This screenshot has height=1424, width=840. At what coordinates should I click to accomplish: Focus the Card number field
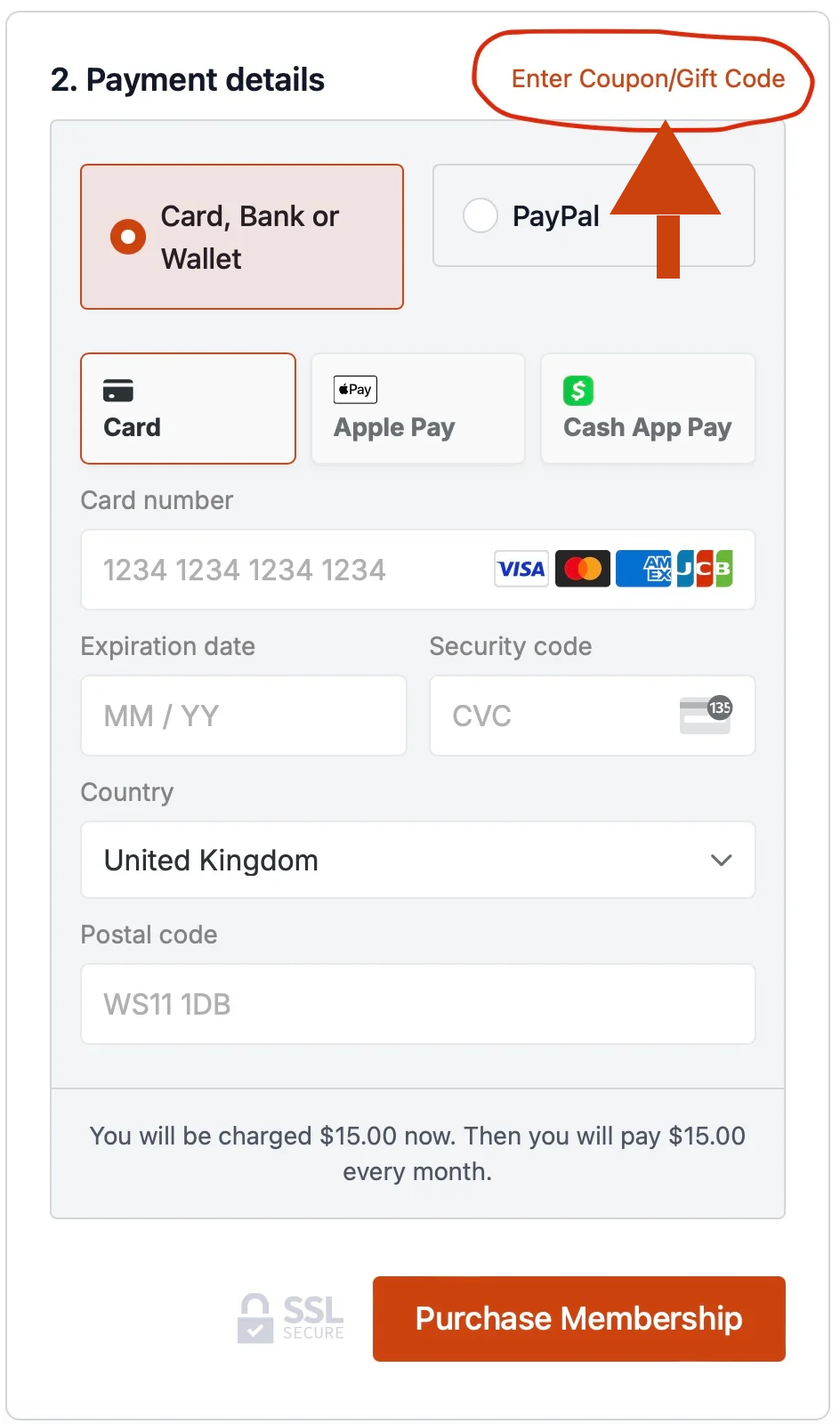coord(285,570)
